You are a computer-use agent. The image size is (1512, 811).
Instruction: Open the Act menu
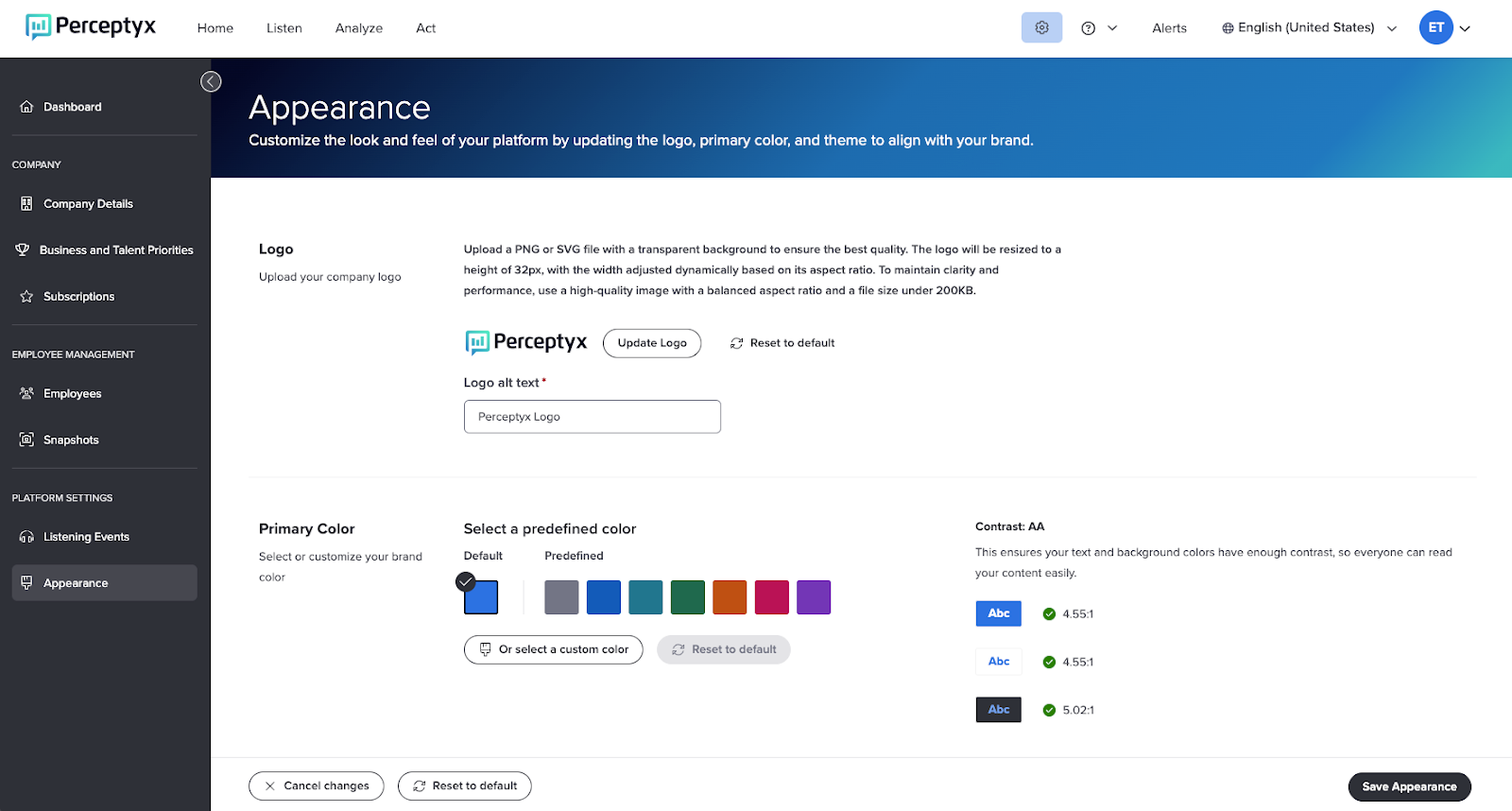point(426,28)
